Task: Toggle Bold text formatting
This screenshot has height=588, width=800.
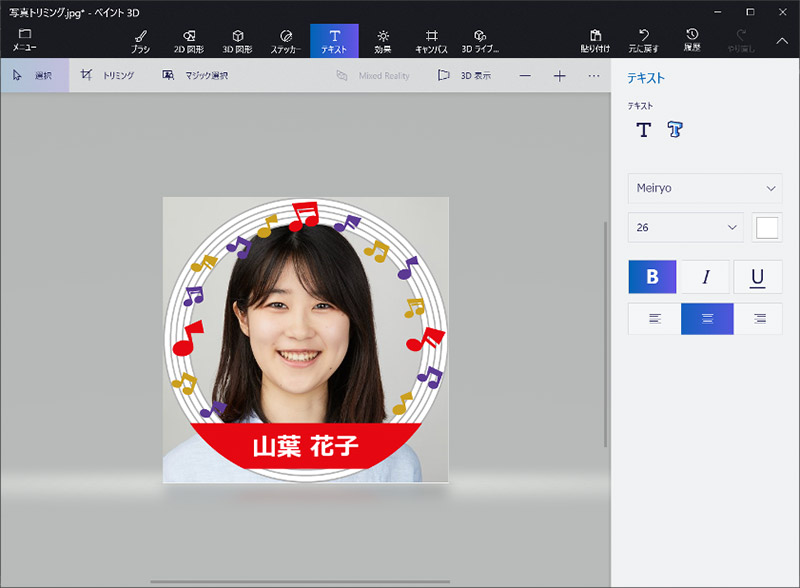Action: point(653,277)
